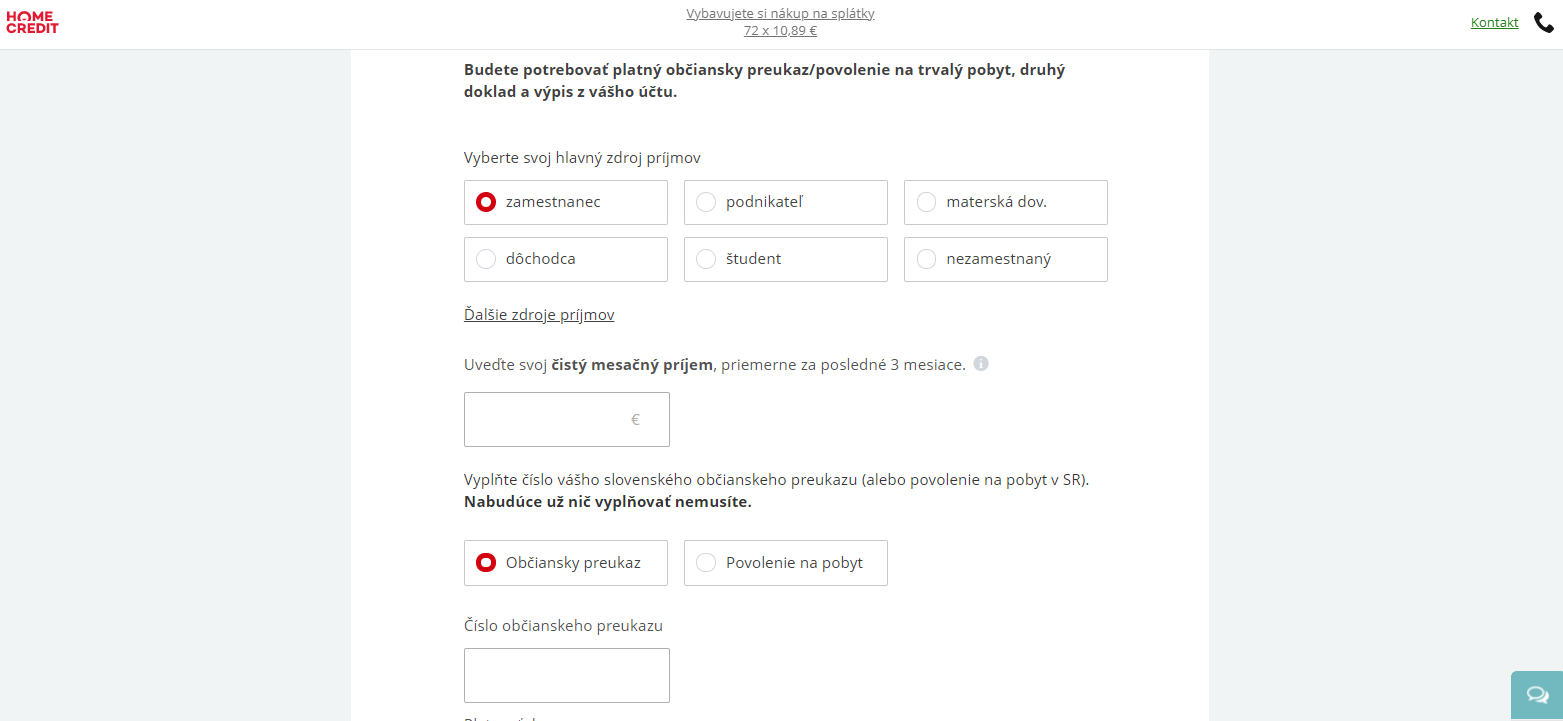Choose Povolenie na pobyt document type

point(786,563)
